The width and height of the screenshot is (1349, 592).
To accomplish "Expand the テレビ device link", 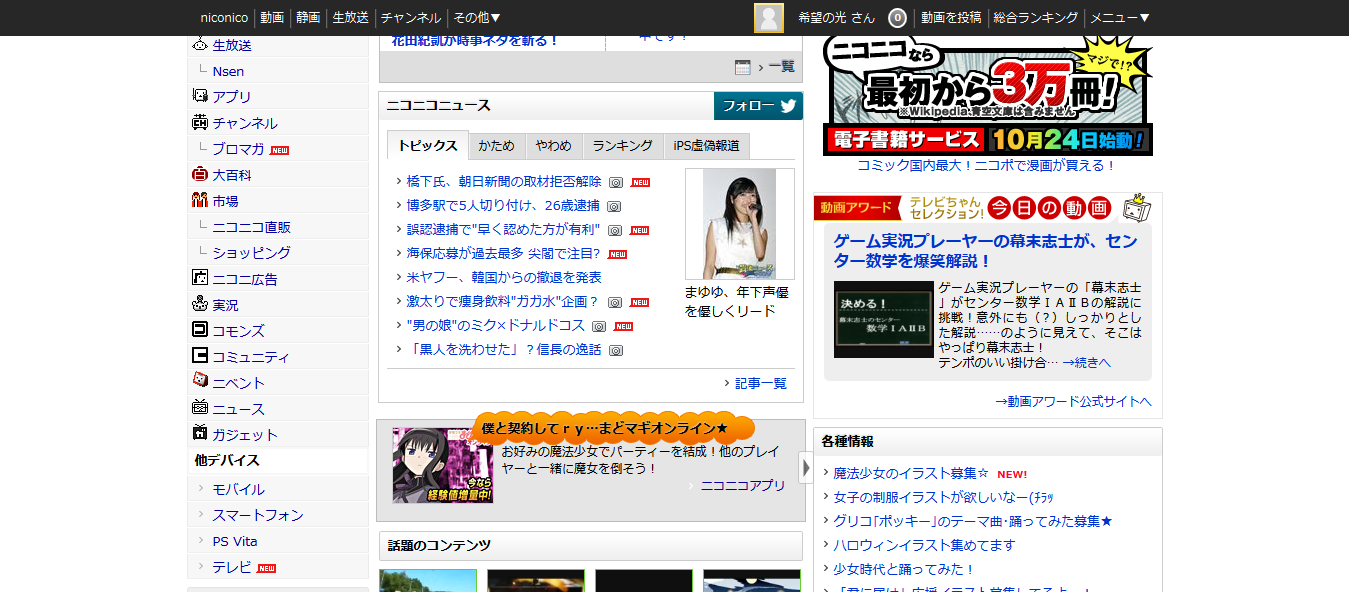I will click(233, 567).
